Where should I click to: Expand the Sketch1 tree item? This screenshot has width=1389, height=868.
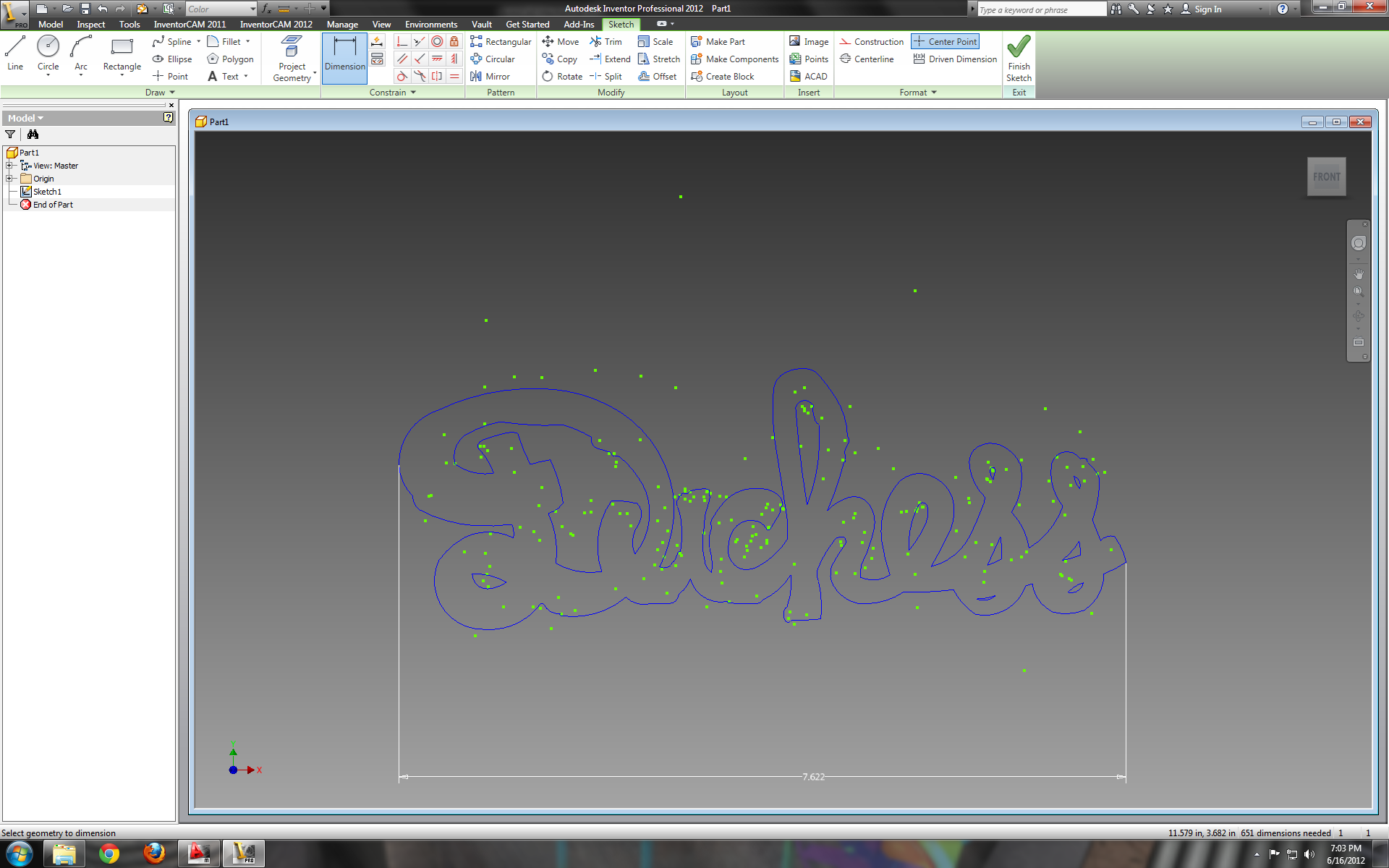click(8, 191)
